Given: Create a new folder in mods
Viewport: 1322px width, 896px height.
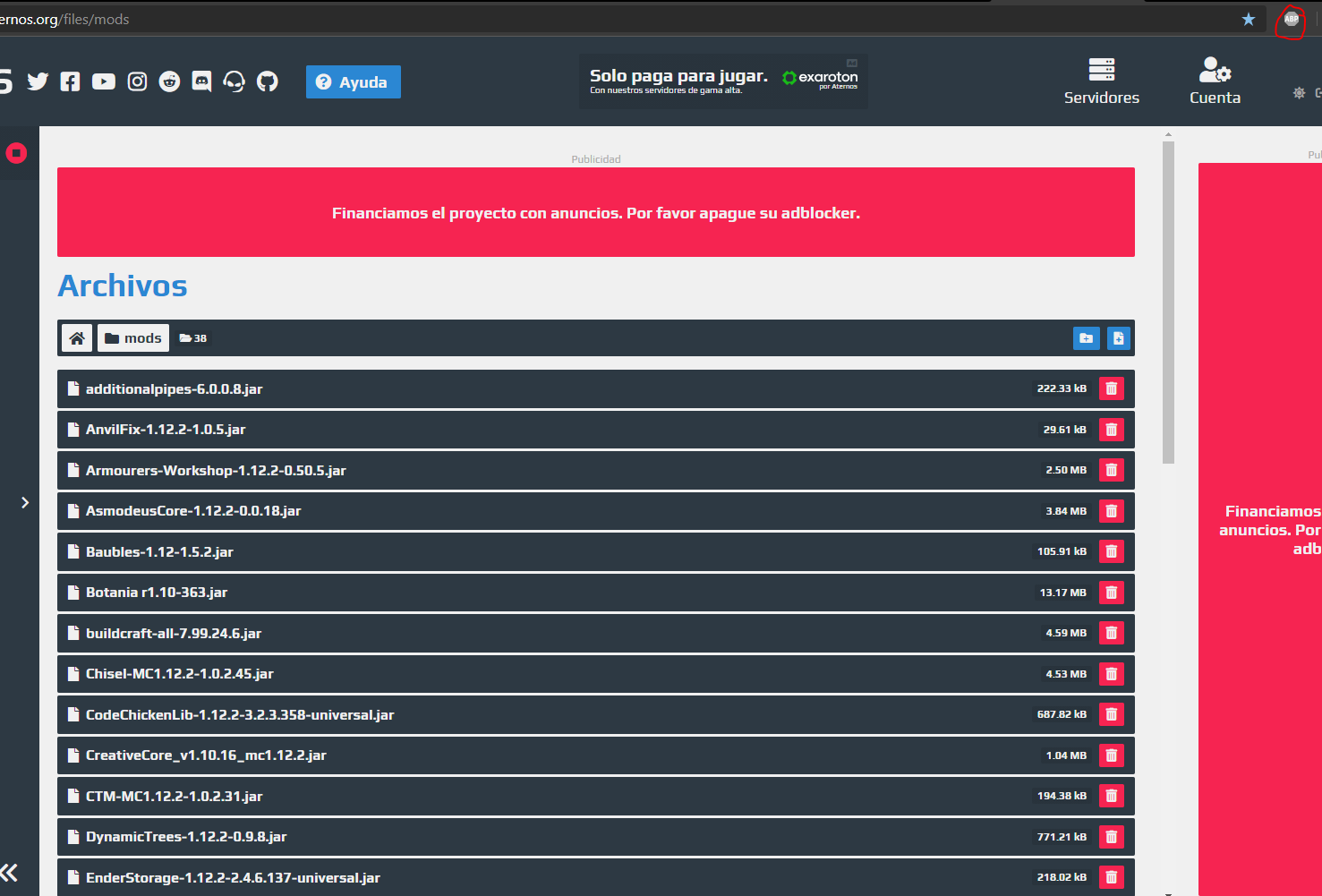Looking at the screenshot, I should pyautogui.click(x=1086, y=338).
